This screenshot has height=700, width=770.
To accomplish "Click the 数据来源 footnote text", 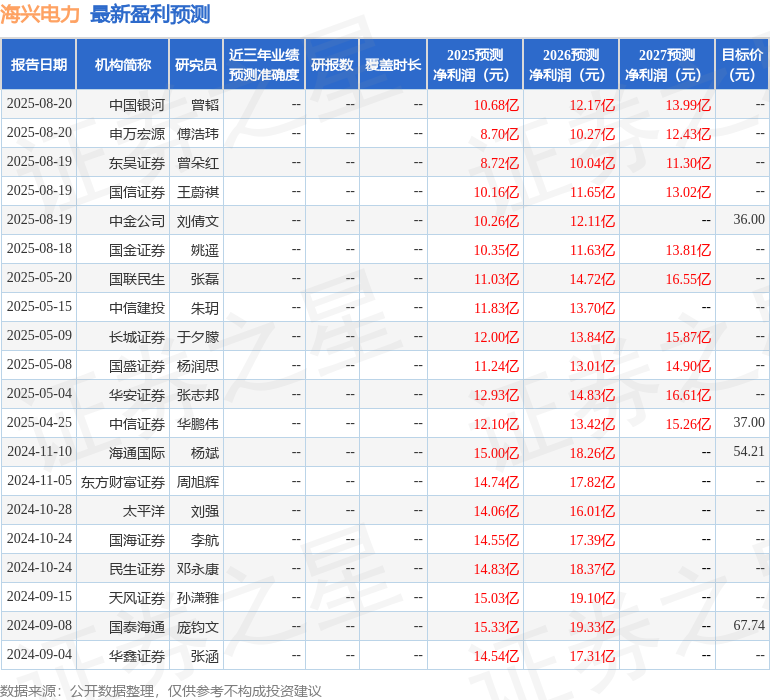I will pos(161,691).
